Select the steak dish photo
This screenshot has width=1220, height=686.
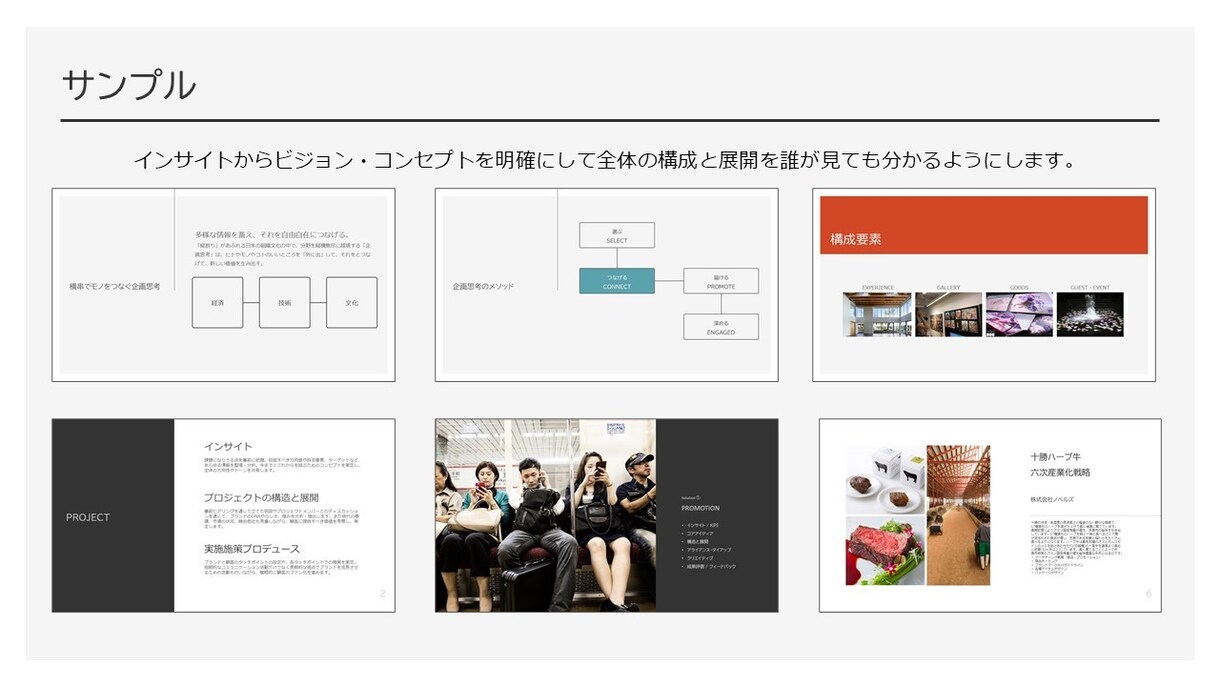coord(883,551)
